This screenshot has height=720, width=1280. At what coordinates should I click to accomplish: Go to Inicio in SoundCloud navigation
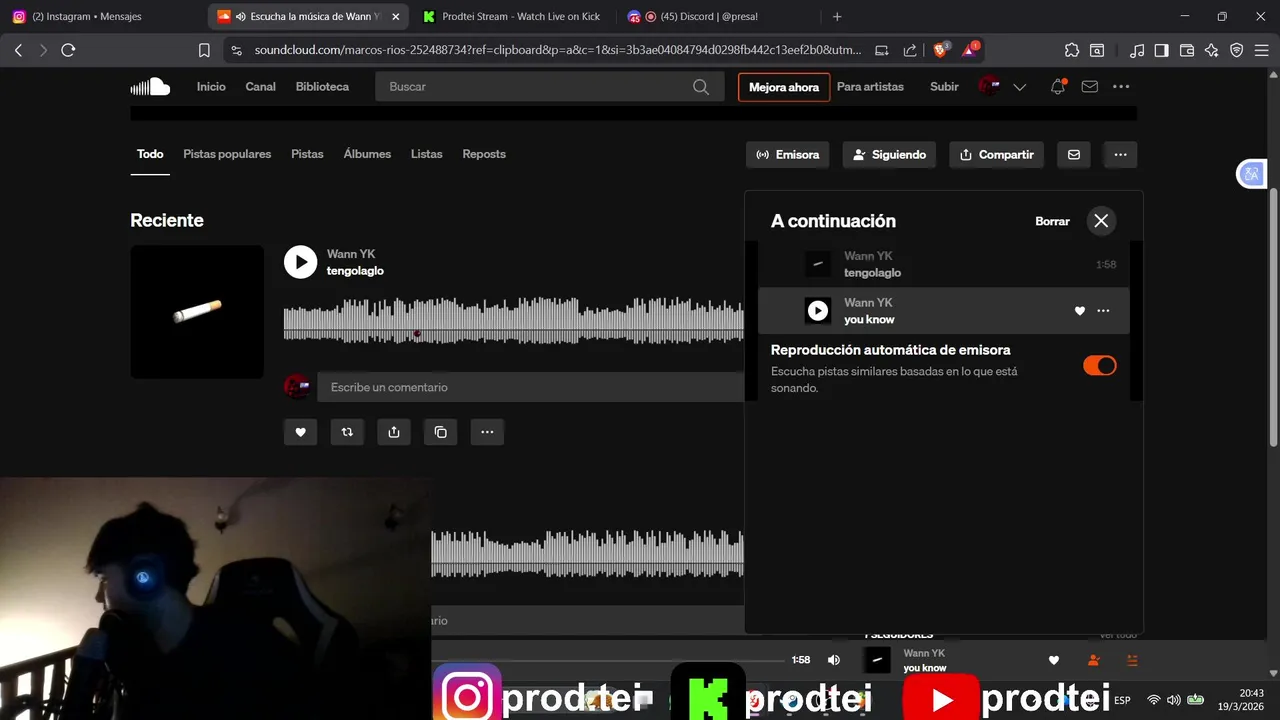click(x=211, y=87)
